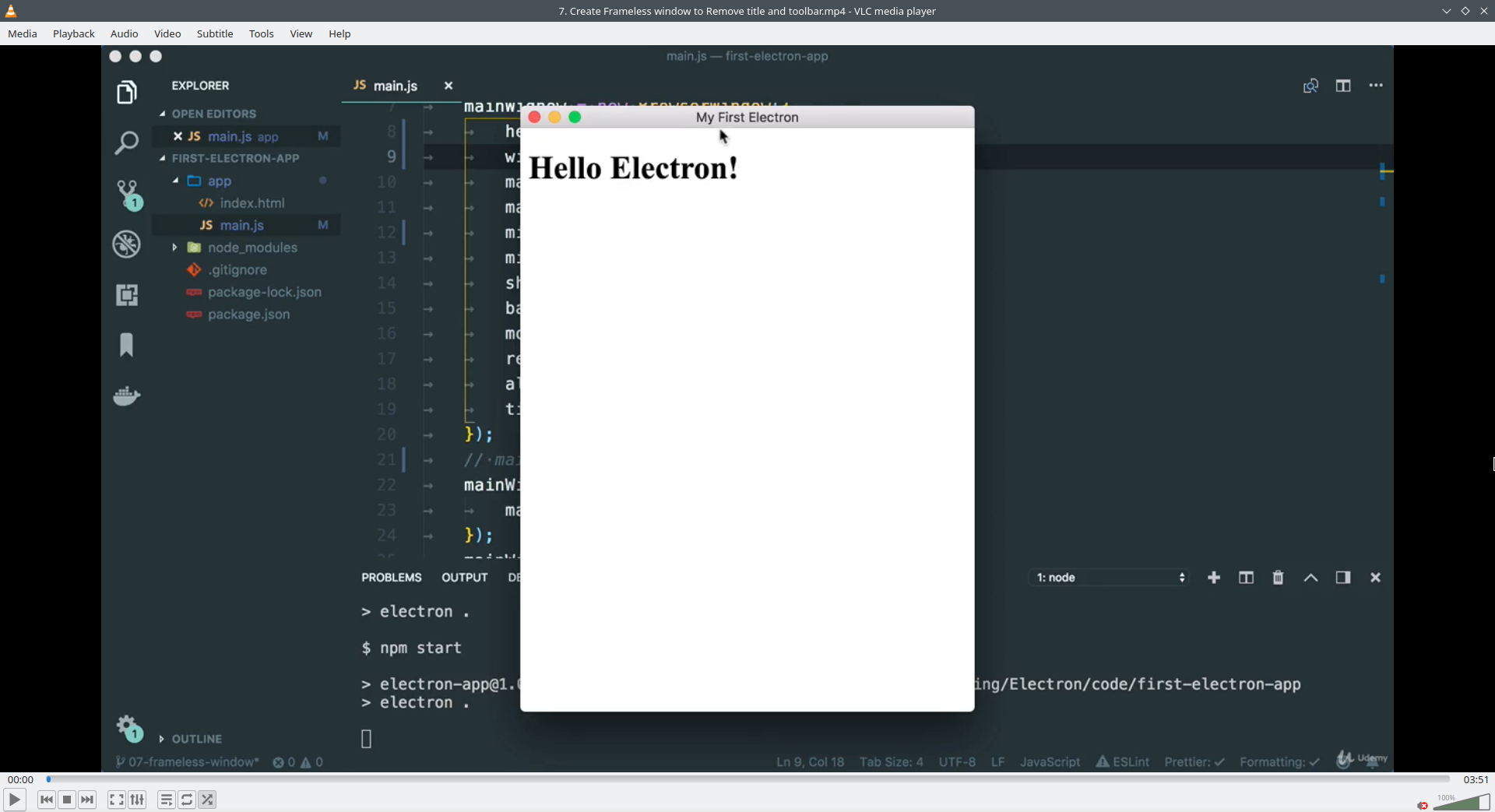Play the video in VLC
This screenshot has height=812, width=1495.
point(15,800)
